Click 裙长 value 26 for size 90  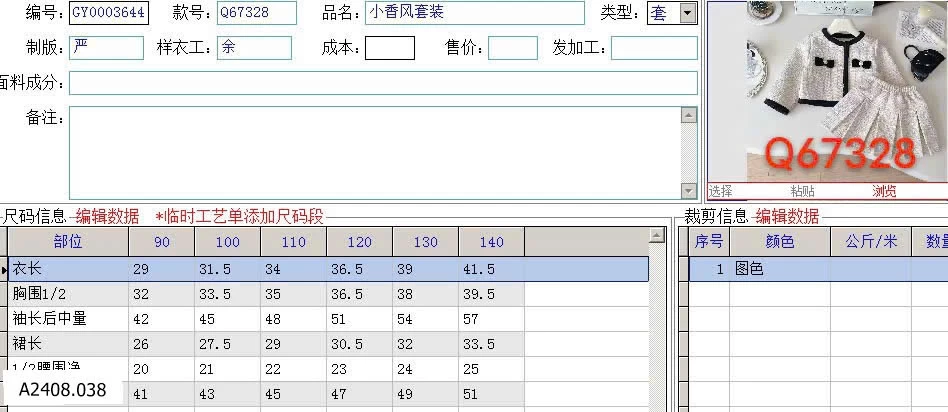point(161,344)
